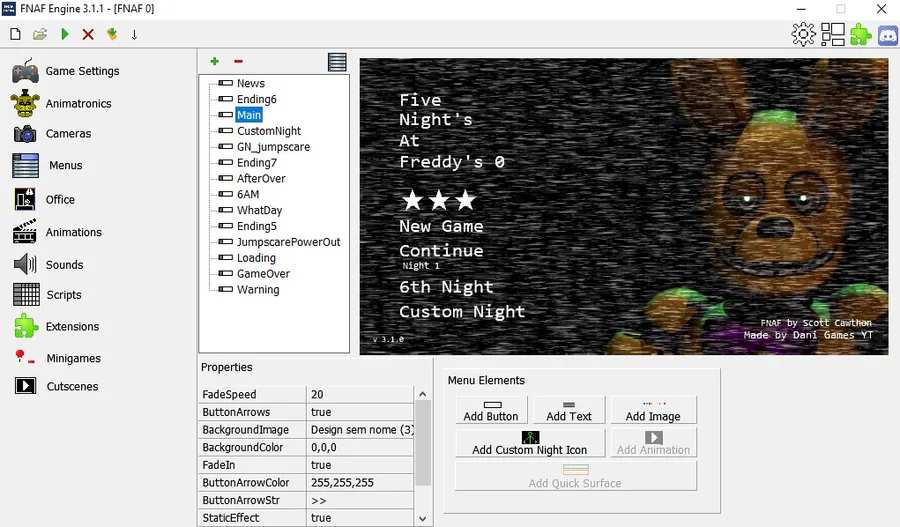The width and height of the screenshot is (900, 527).
Task: Click the export package icon in toolbar
Action: 112,34
